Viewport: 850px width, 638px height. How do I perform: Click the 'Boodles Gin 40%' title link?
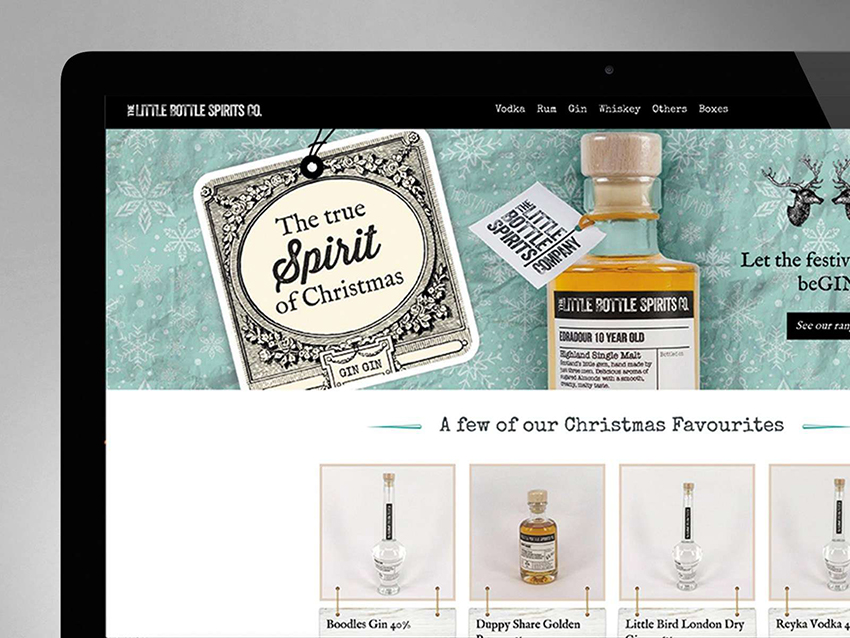click(368, 624)
